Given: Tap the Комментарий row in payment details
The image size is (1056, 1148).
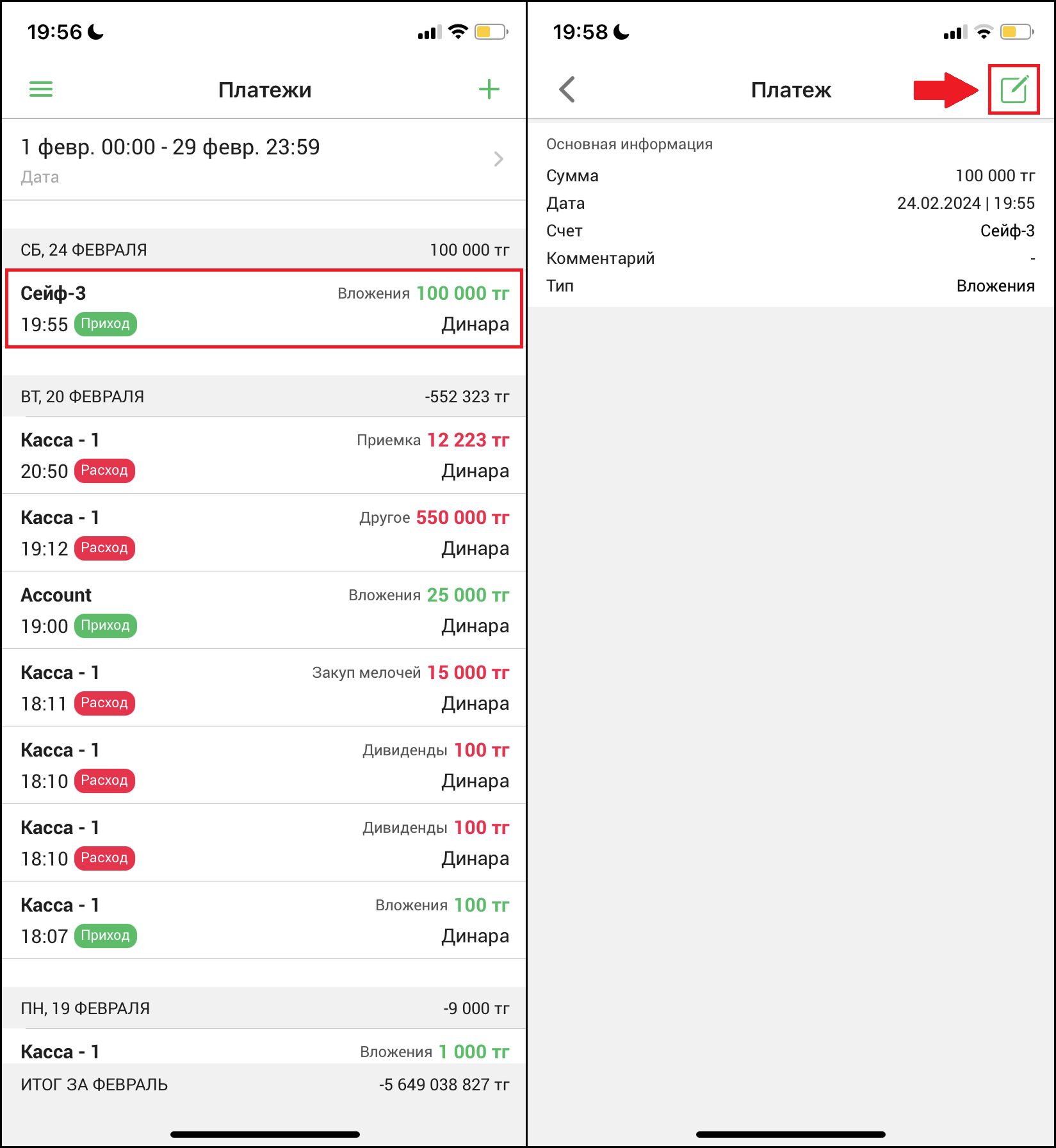Looking at the screenshot, I should (790, 258).
